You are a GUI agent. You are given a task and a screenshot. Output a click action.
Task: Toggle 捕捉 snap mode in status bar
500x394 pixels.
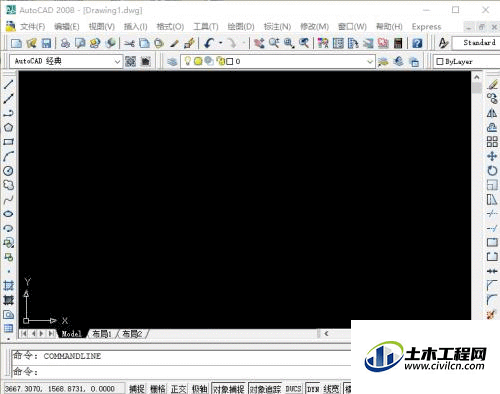coord(137,389)
